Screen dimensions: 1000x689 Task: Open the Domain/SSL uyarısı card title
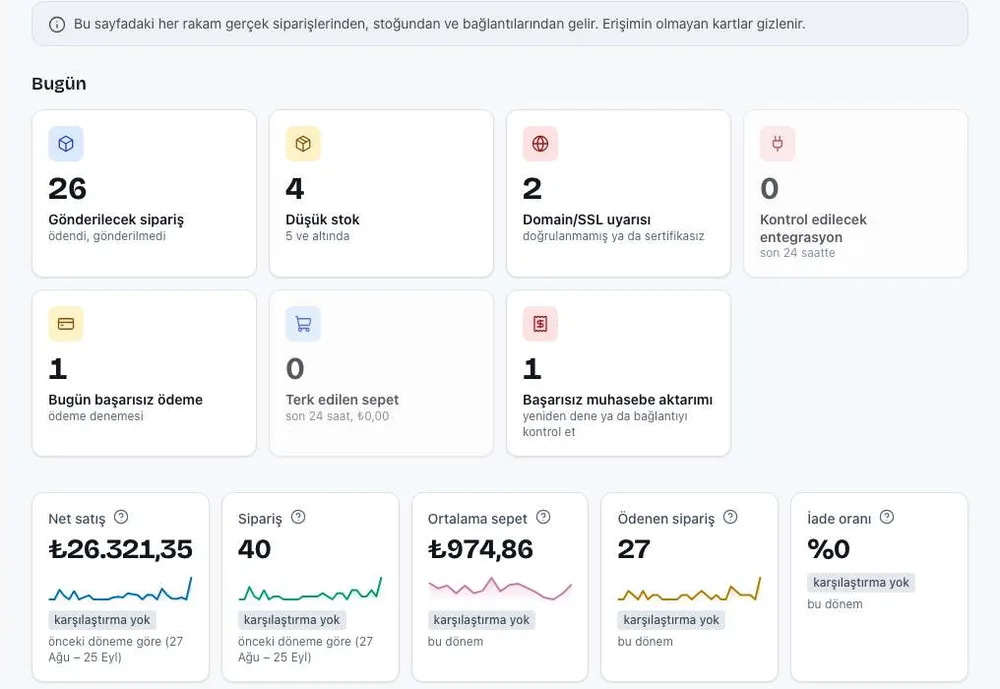click(587, 219)
